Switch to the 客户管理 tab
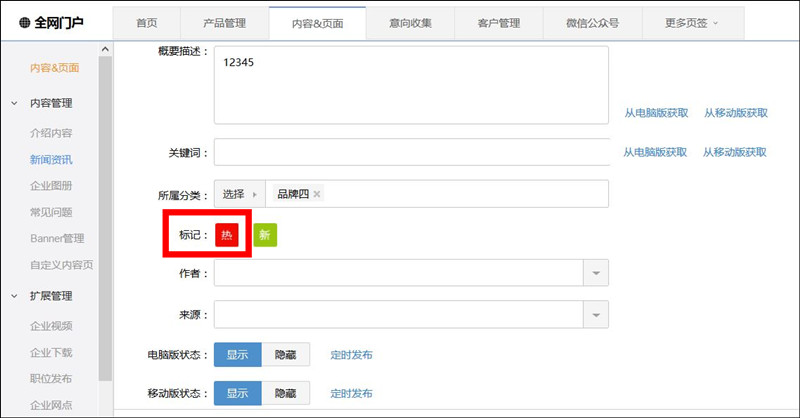The width and height of the screenshot is (800, 418). [x=498, y=22]
